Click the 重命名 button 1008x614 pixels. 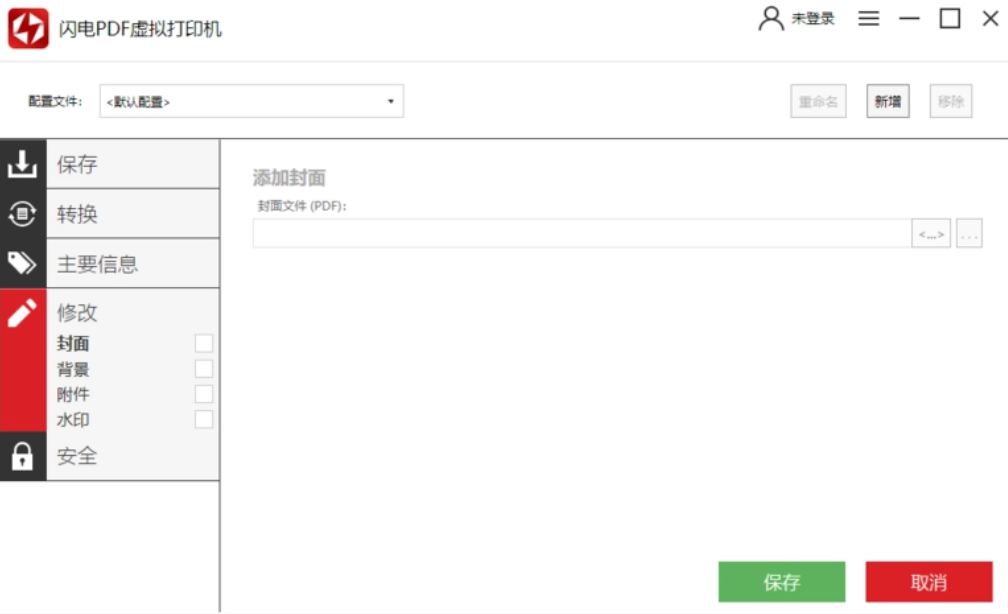[x=818, y=101]
